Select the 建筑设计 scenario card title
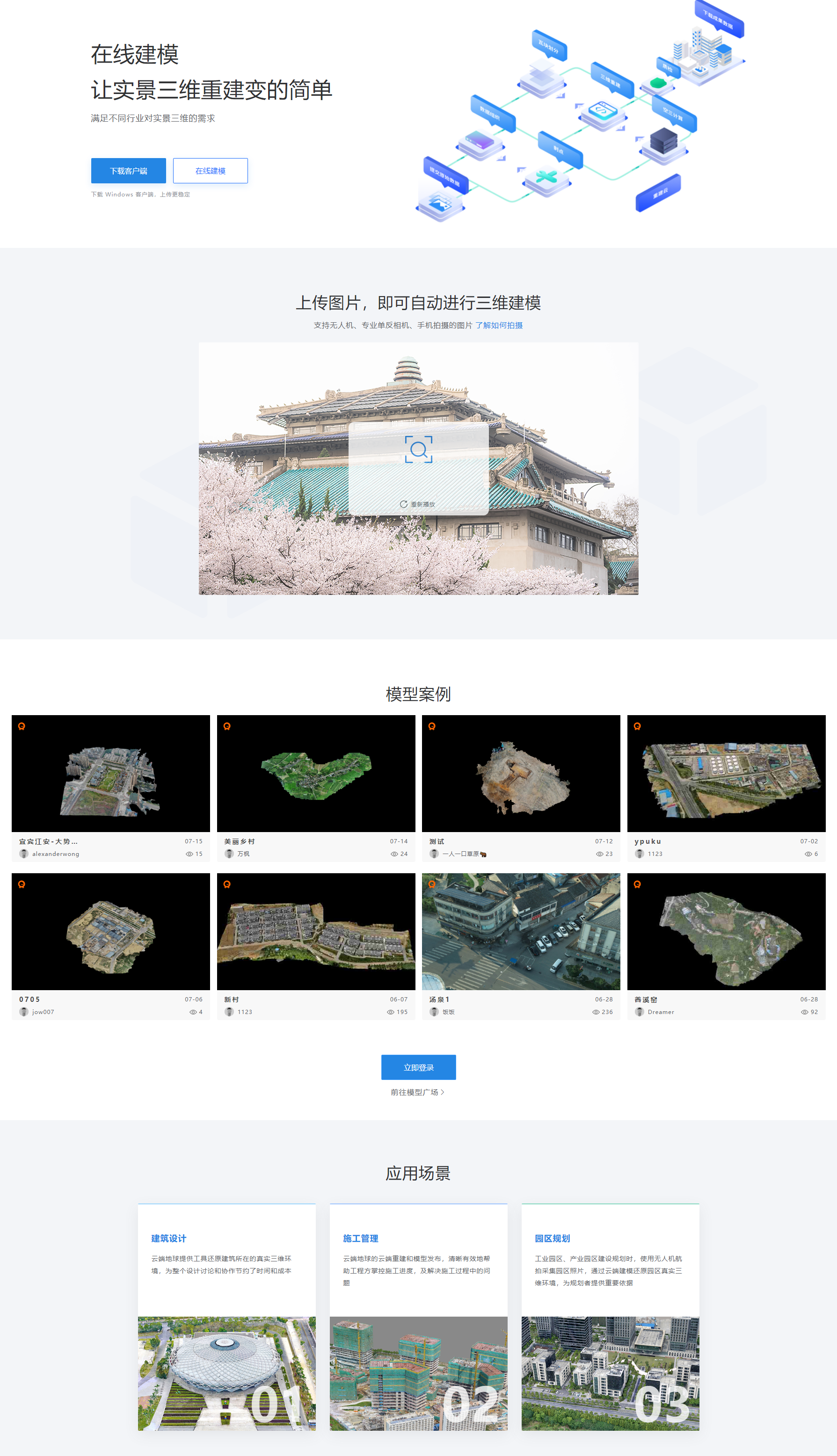This screenshot has height=1456, width=837. pos(168,1238)
